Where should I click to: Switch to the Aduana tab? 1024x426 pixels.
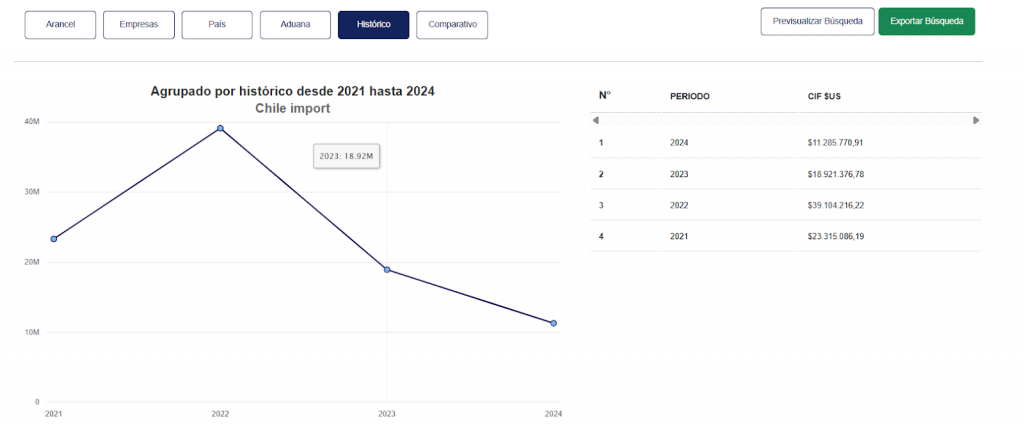(x=295, y=25)
